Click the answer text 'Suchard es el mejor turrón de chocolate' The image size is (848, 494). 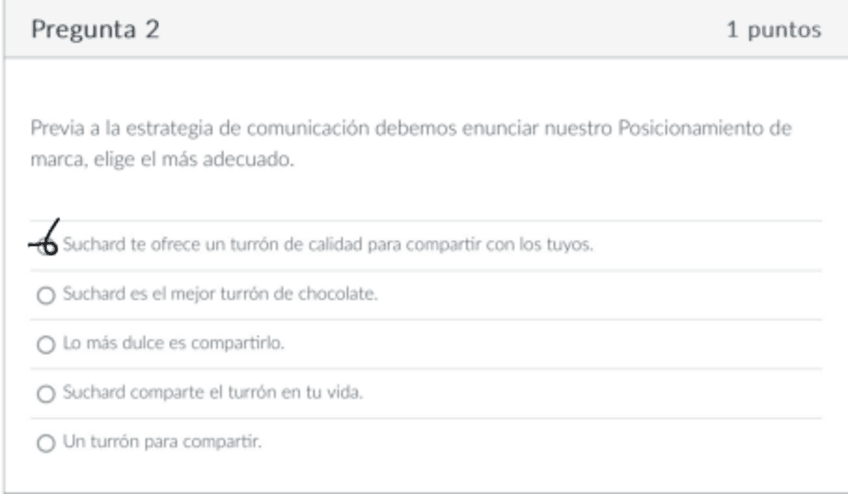[x=220, y=295]
